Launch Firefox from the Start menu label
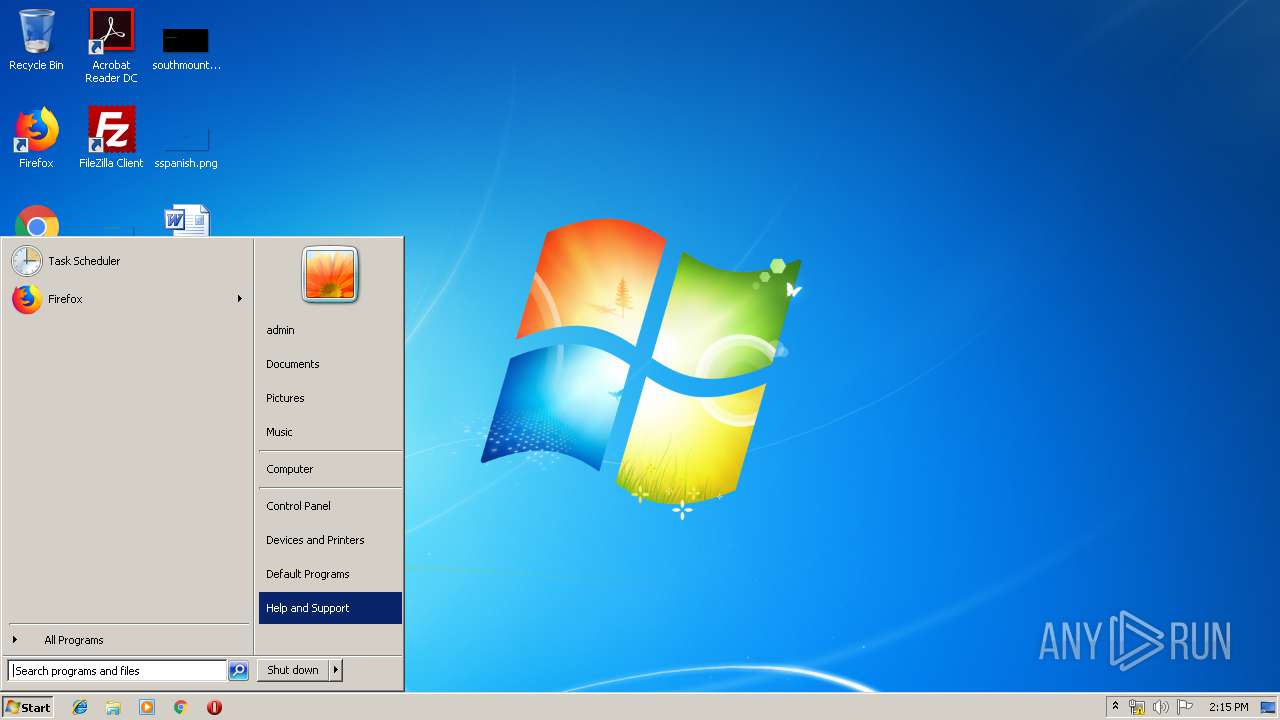The height and width of the screenshot is (720, 1280). pos(65,299)
